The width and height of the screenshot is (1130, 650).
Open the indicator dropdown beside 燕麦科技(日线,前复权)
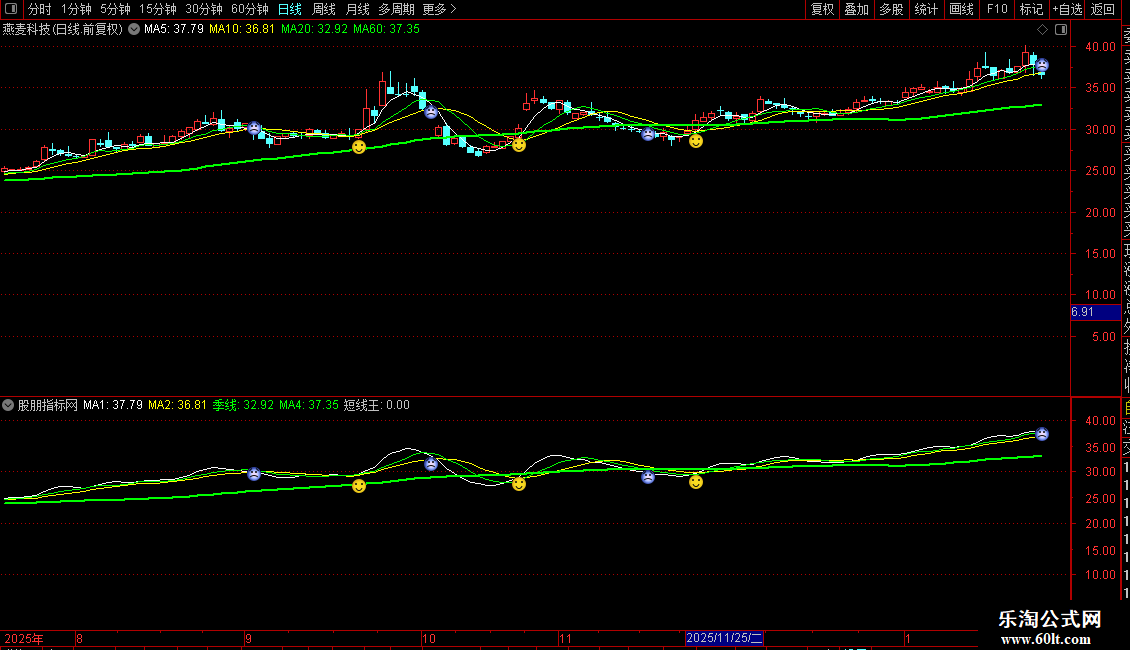coord(134,30)
